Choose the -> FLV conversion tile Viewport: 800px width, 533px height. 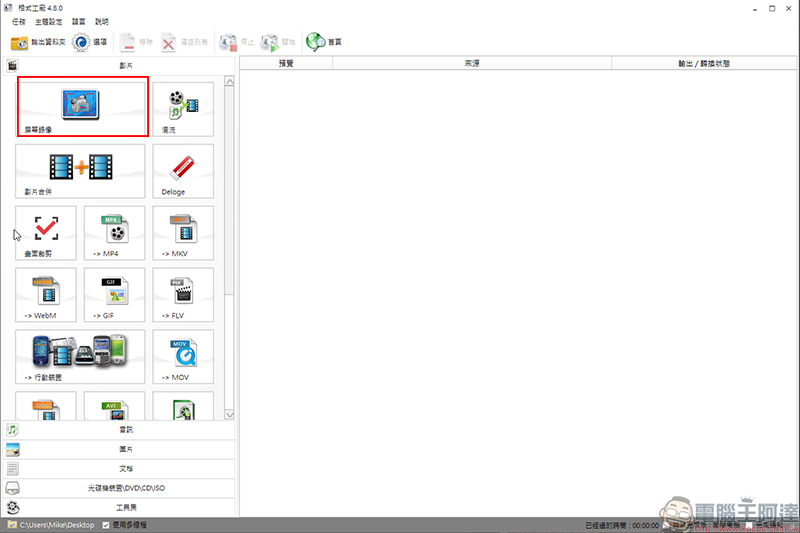click(183, 295)
